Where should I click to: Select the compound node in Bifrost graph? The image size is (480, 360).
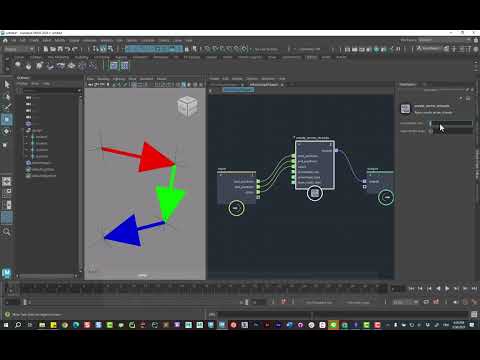pyautogui.click(x=315, y=165)
